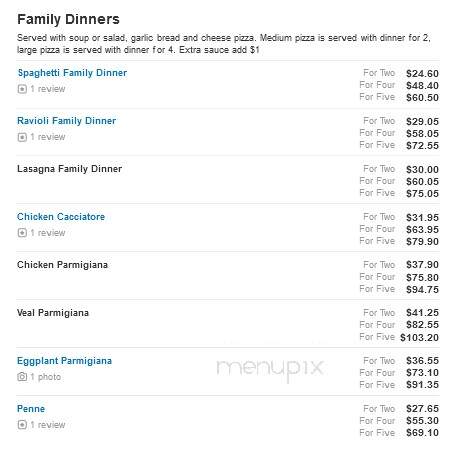Open the Eggplant Parmigiana link

(64, 361)
